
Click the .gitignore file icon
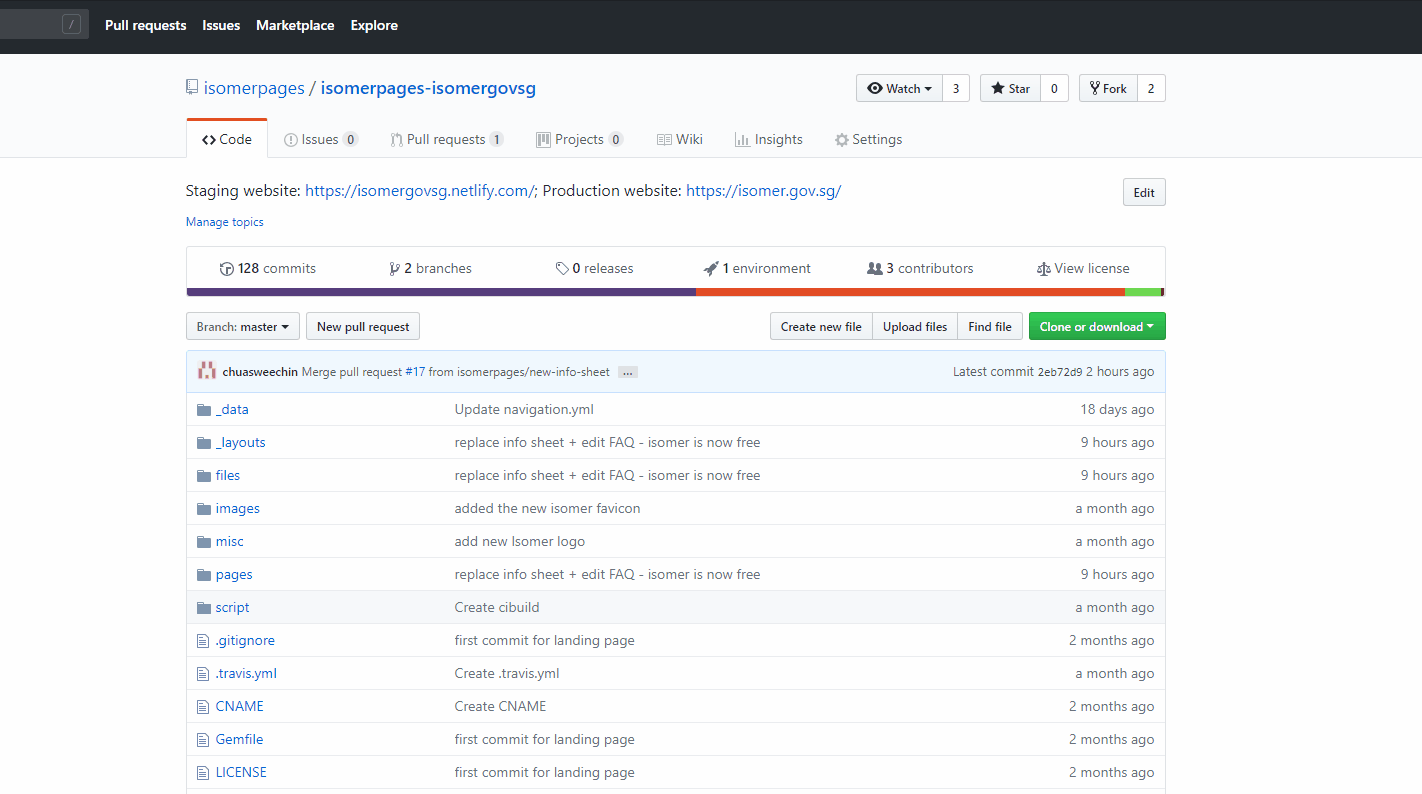coord(204,641)
